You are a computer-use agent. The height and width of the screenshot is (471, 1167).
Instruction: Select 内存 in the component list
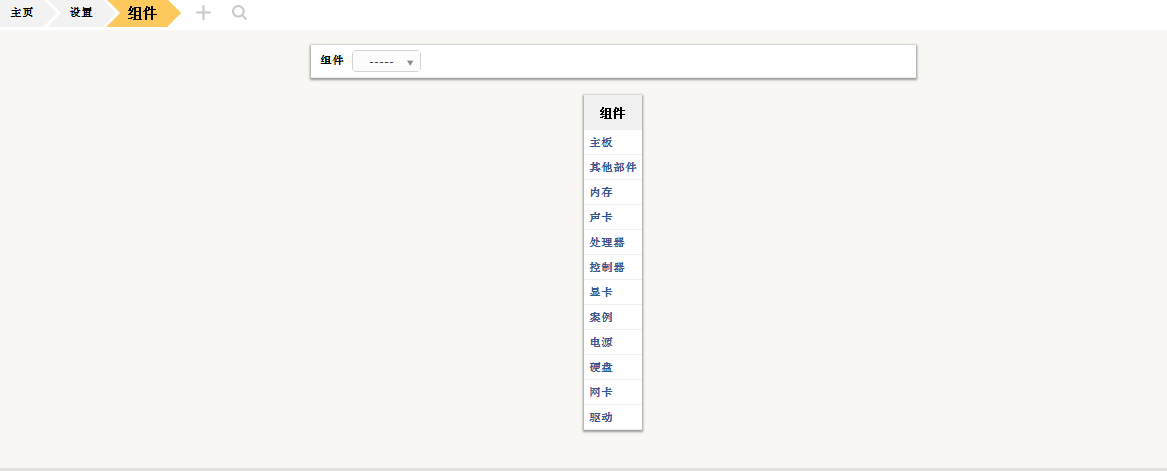[x=601, y=193]
